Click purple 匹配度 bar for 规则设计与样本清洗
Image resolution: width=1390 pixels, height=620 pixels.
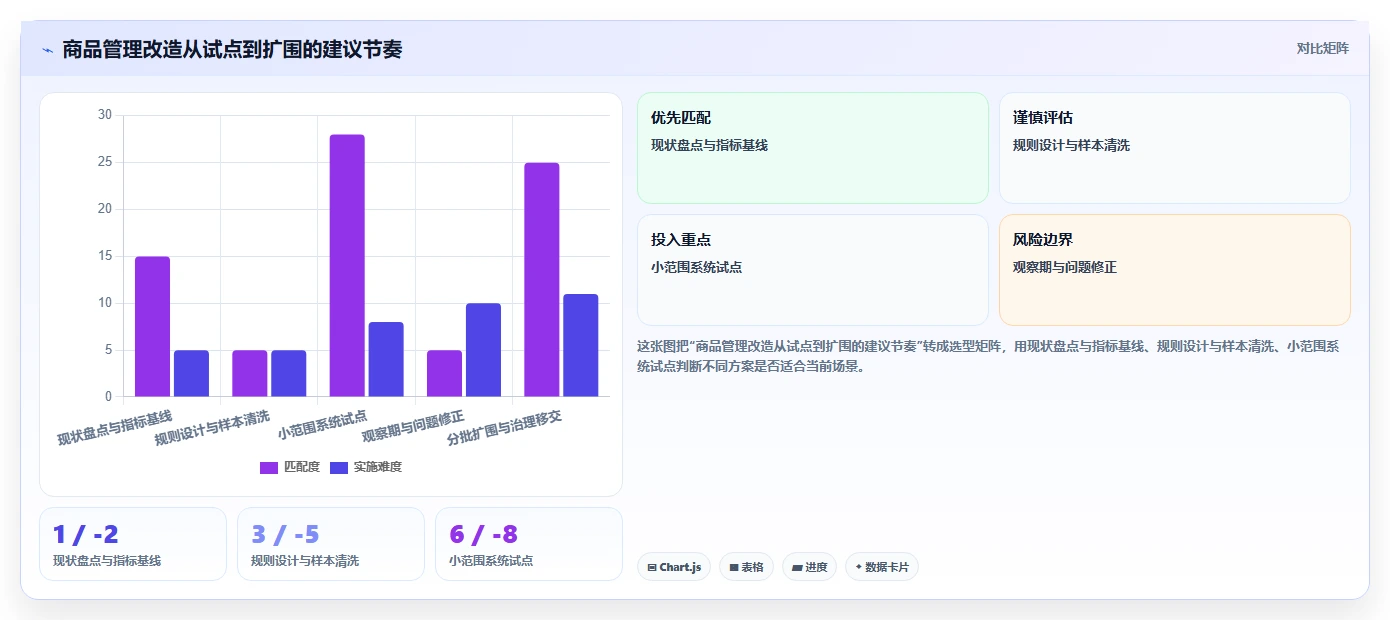(250, 374)
